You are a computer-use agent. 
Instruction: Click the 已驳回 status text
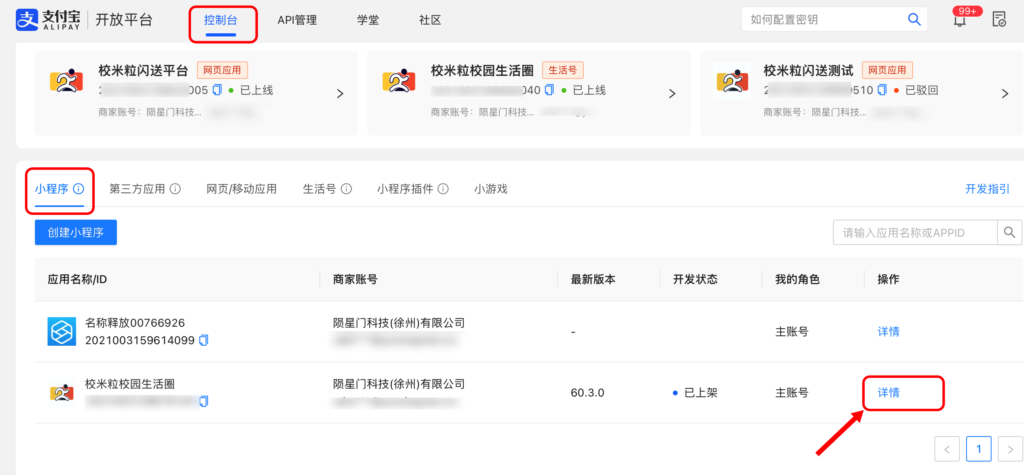coord(921,90)
